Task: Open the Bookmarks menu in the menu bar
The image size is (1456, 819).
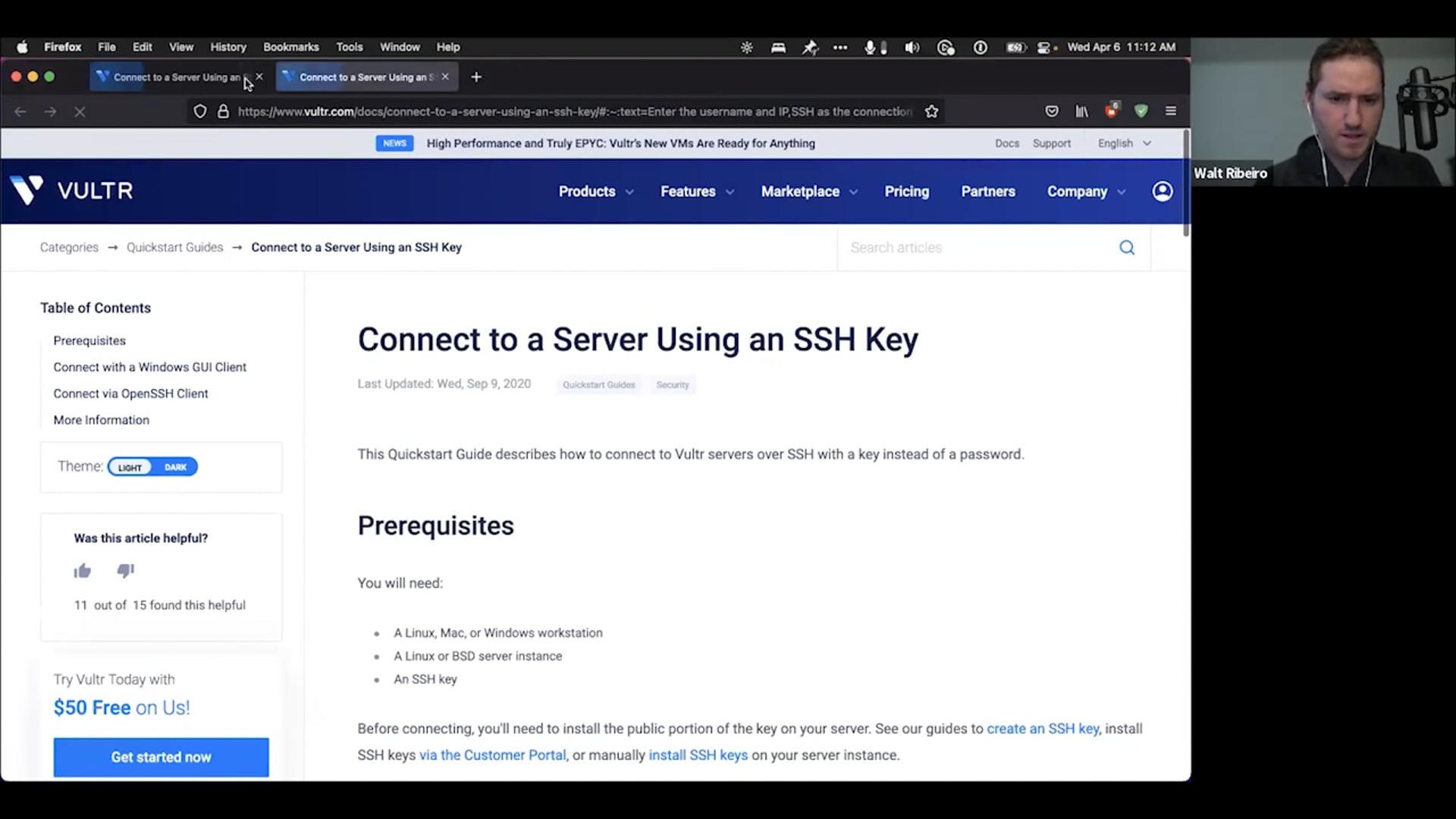Action: [x=290, y=47]
